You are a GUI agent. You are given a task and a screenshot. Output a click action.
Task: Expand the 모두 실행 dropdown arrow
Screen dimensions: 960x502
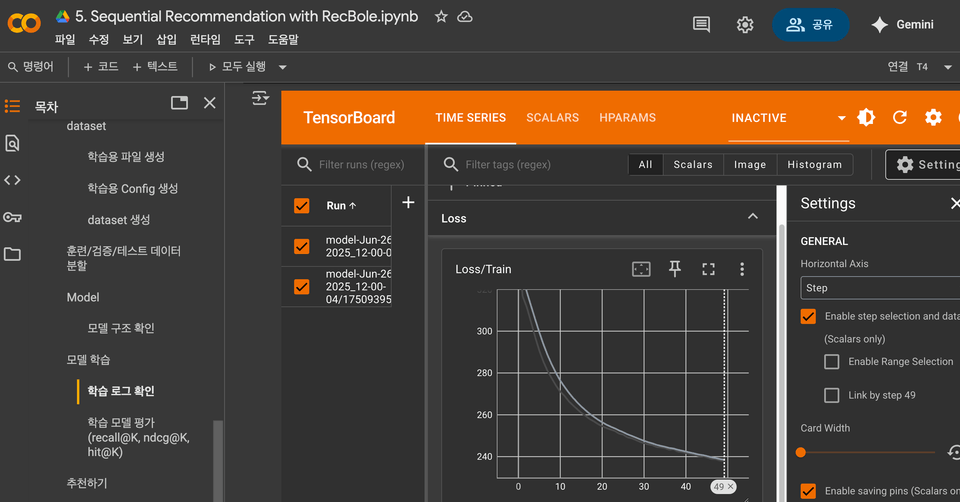click(282, 67)
